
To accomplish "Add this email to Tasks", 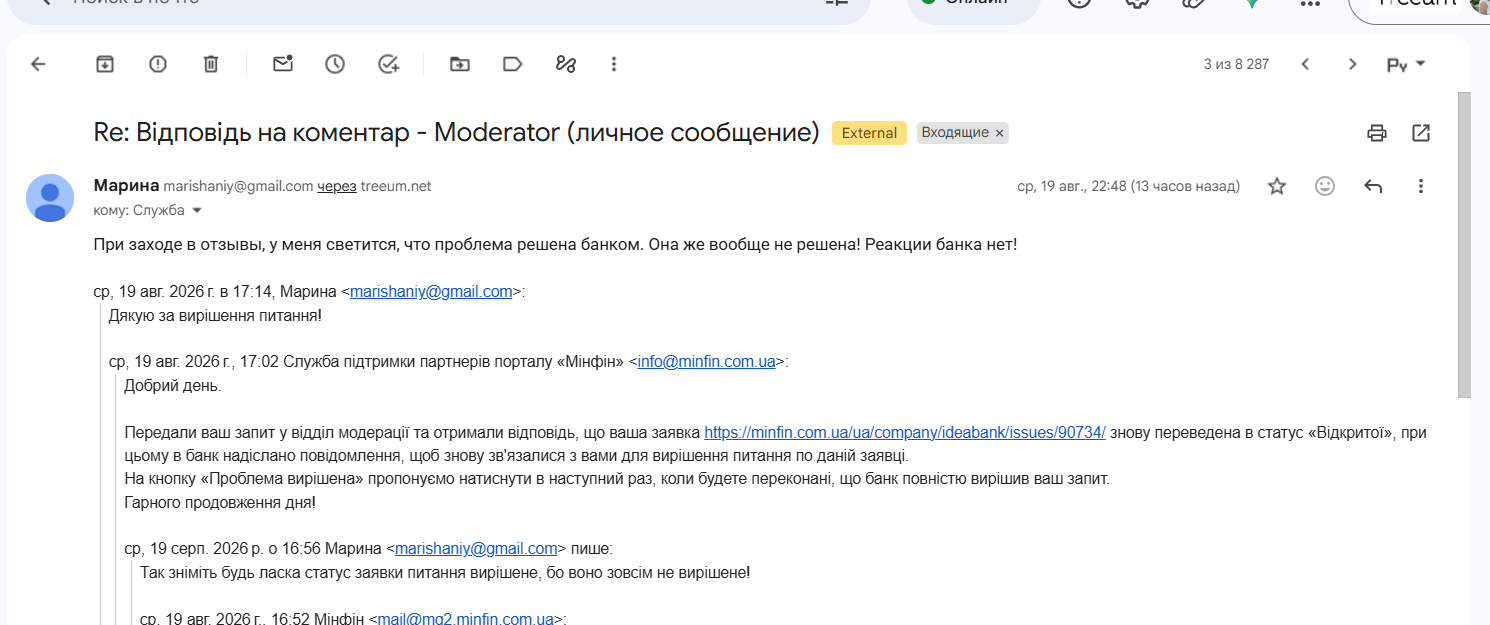I will pyautogui.click(x=389, y=64).
